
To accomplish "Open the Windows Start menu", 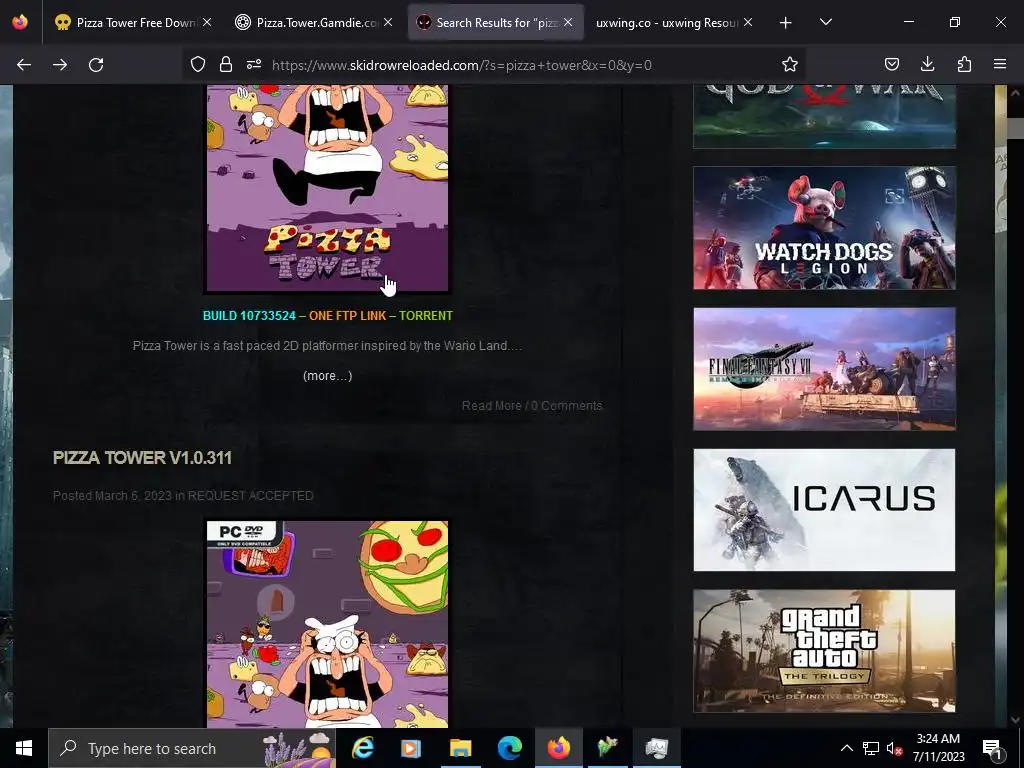I will click(24, 748).
